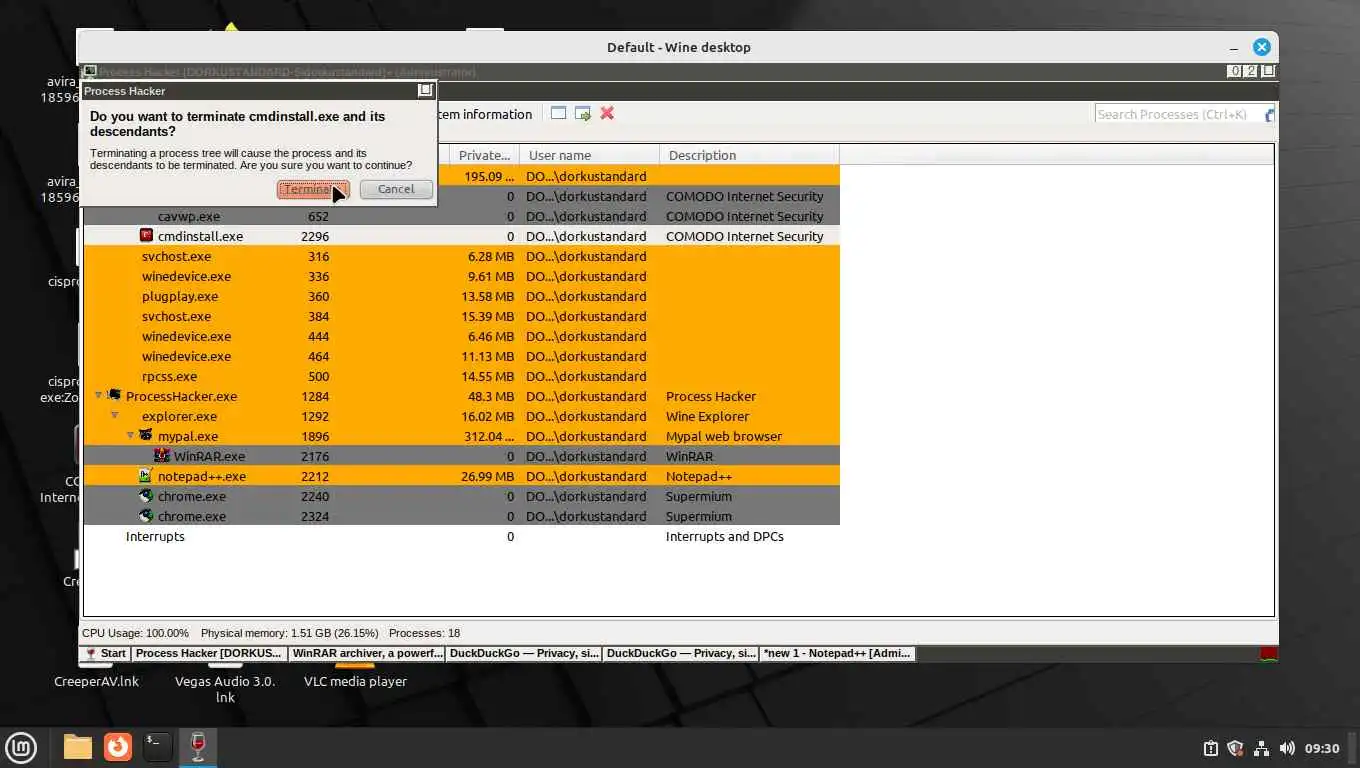This screenshot has width=1360, height=768.
Task: Collapse the explorer.exe tree node
Action: point(114,416)
